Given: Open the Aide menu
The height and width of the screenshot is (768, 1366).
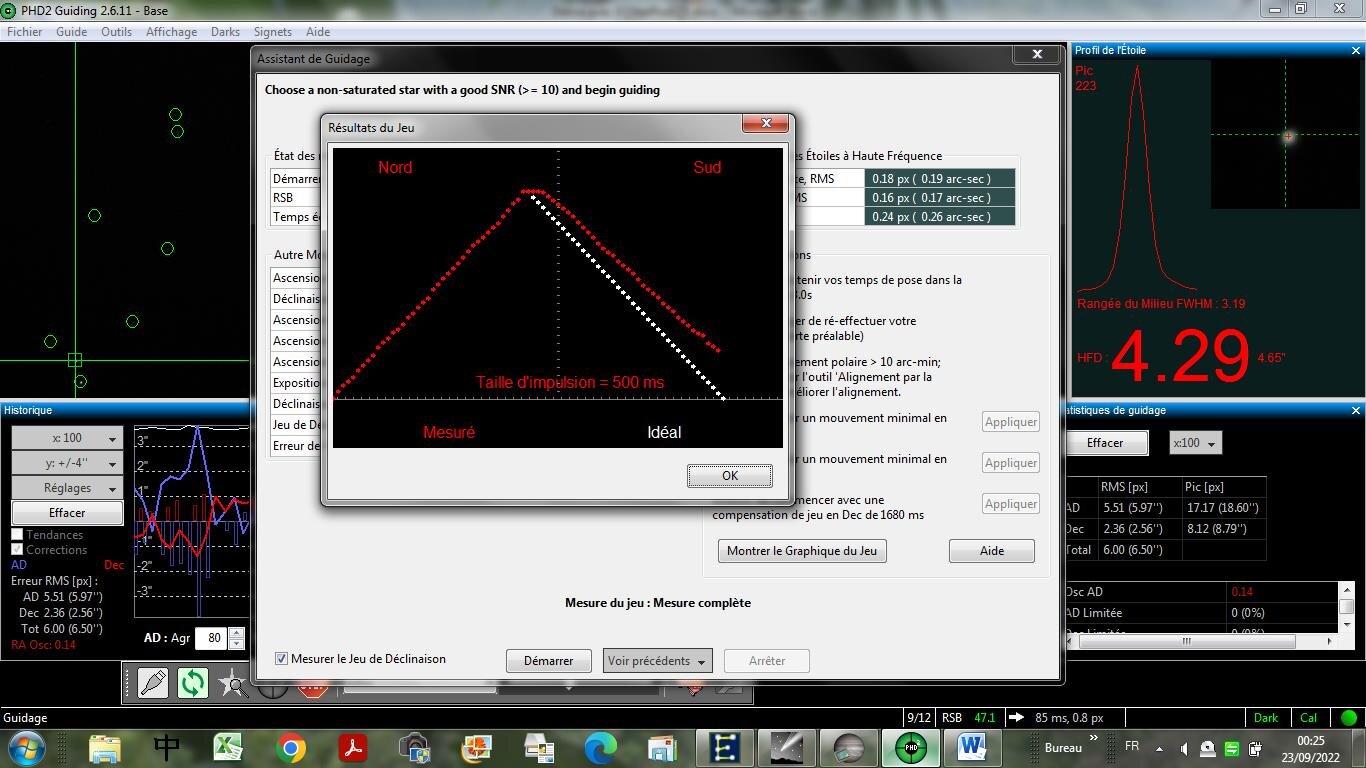Looking at the screenshot, I should (x=317, y=32).
